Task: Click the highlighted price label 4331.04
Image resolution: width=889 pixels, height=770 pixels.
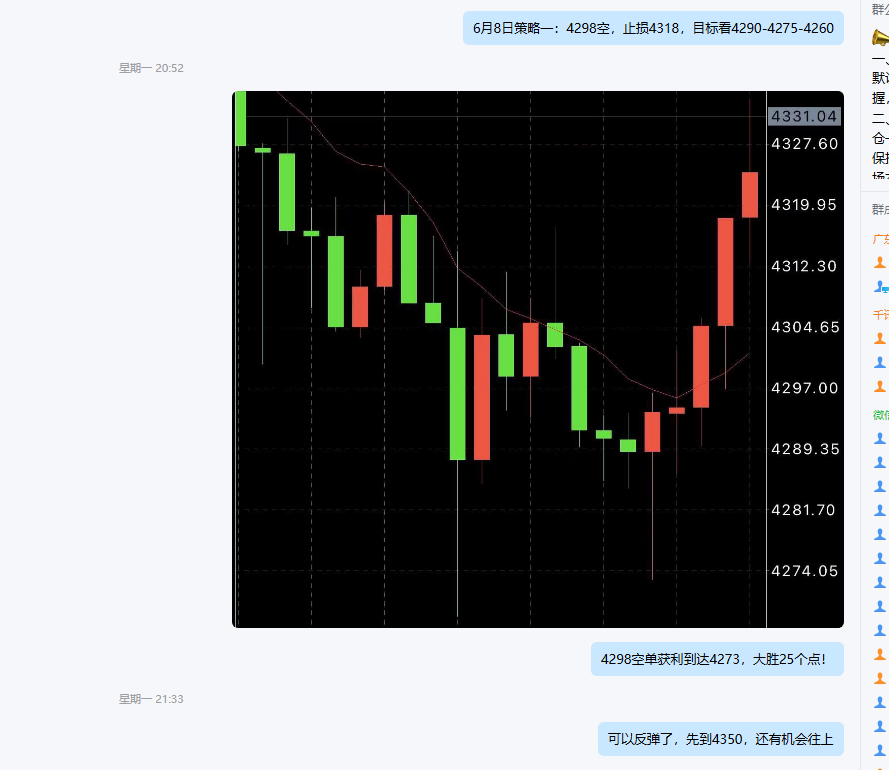Action: point(803,116)
